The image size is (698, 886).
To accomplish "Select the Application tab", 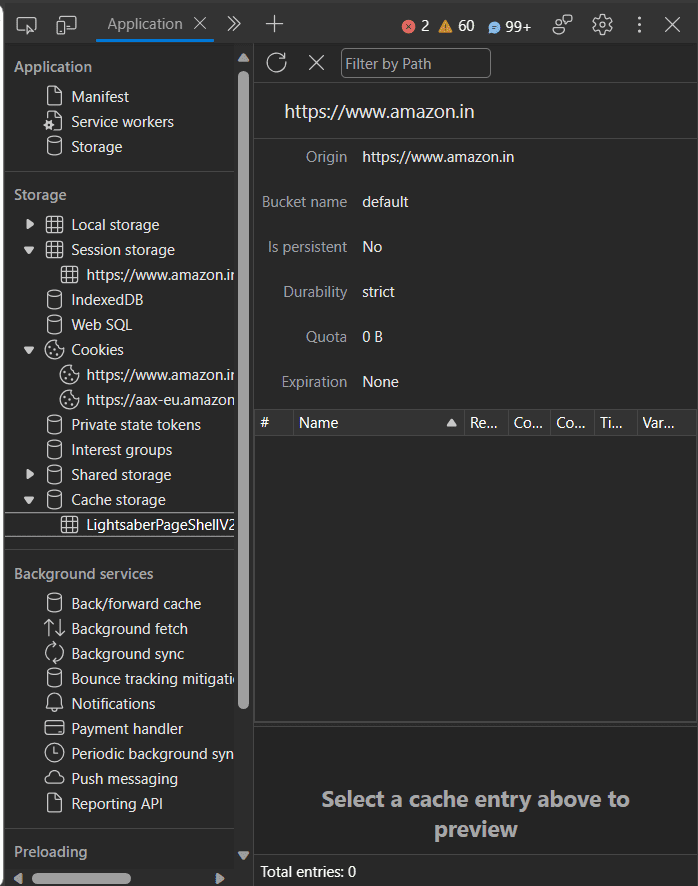I will pos(144,24).
